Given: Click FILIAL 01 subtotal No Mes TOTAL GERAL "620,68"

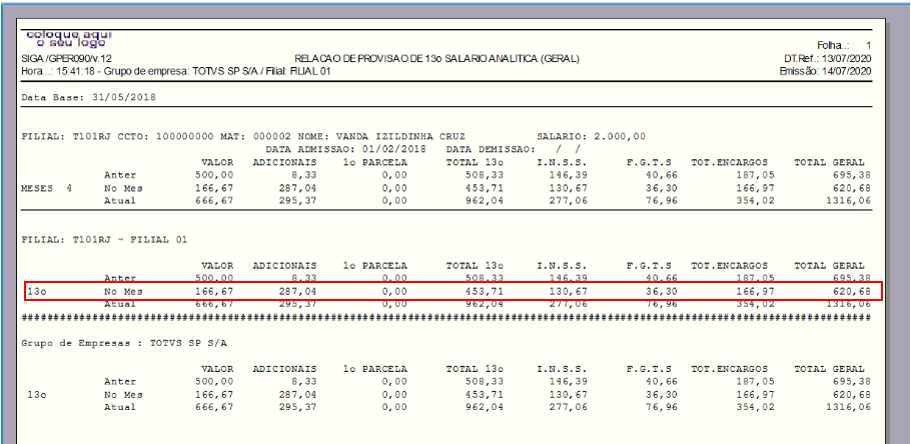Looking at the screenshot, I should (852, 291).
